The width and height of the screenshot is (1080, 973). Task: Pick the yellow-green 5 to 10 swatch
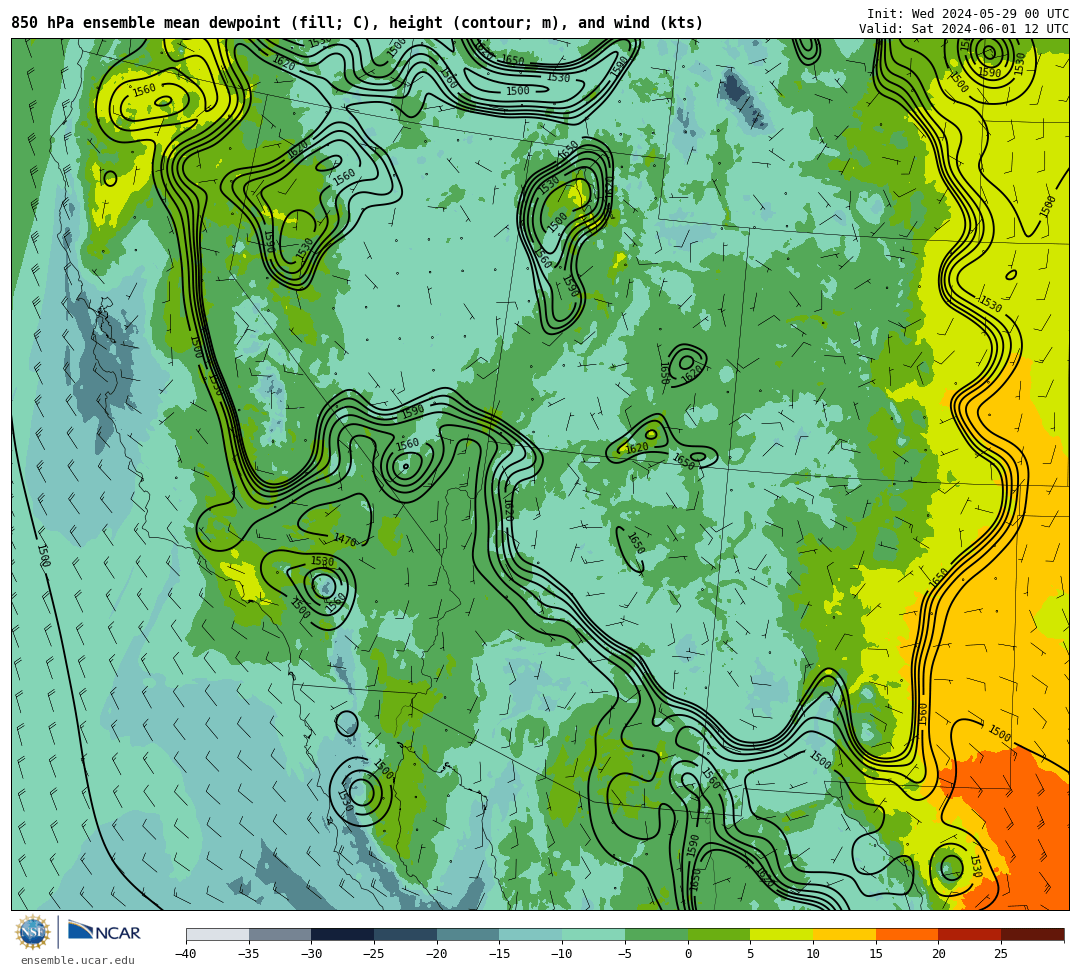[x=781, y=934]
